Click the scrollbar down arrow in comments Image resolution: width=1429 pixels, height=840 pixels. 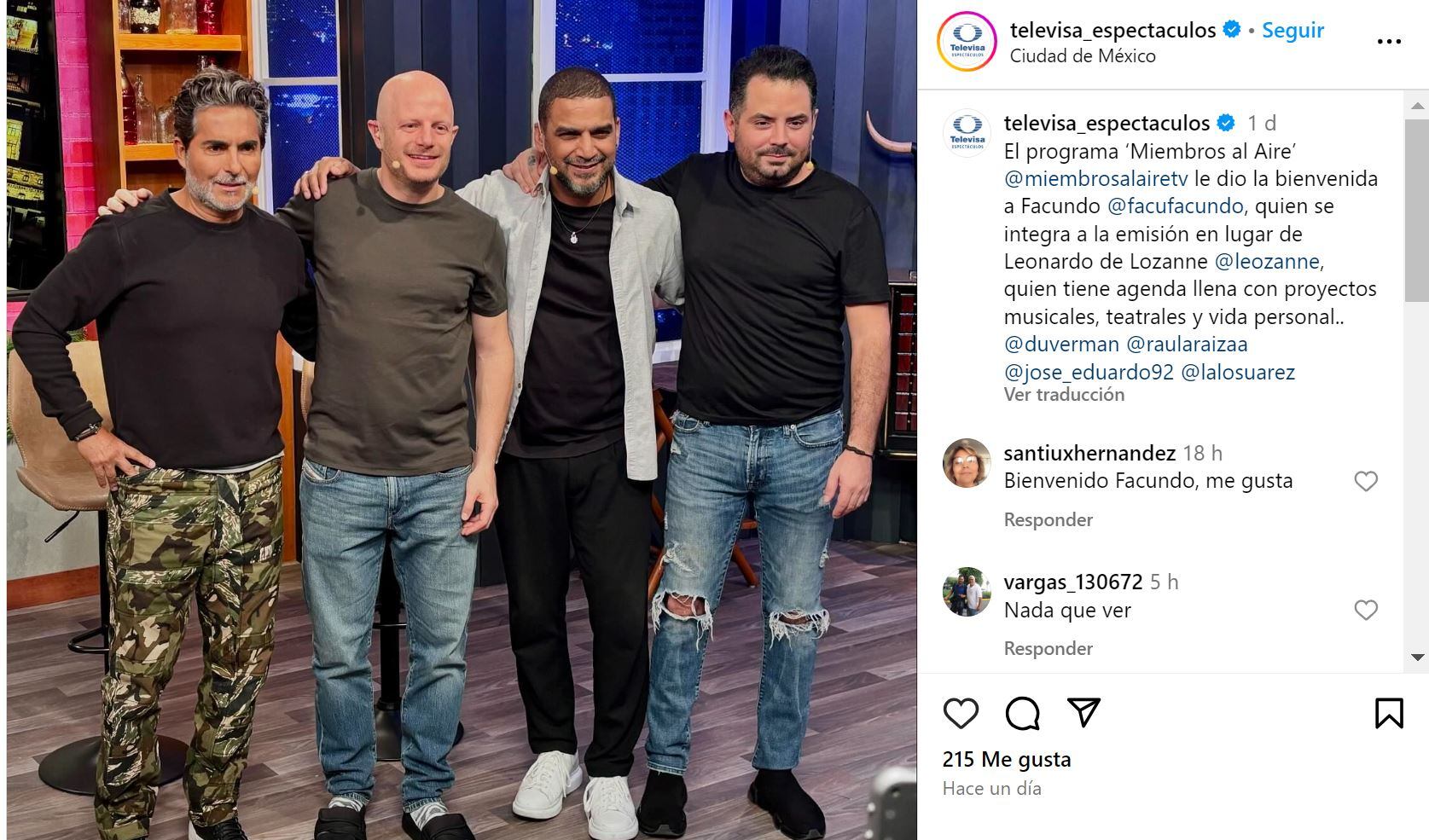(x=1418, y=657)
